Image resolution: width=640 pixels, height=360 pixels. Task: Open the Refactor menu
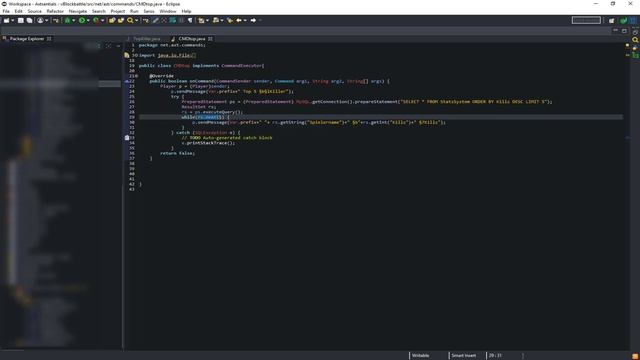tap(55, 11)
